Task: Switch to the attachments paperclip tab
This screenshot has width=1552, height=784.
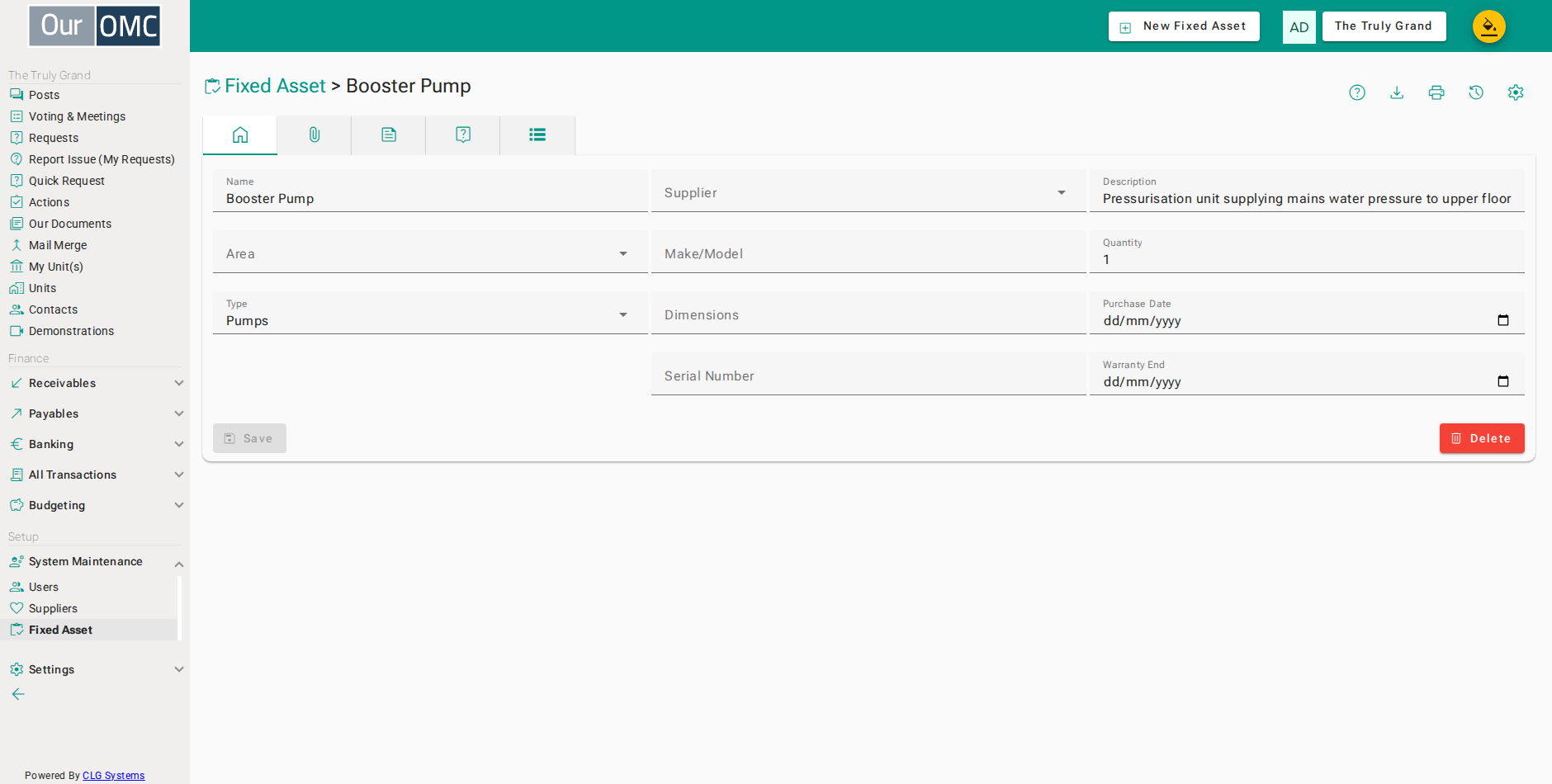Action: [x=315, y=135]
